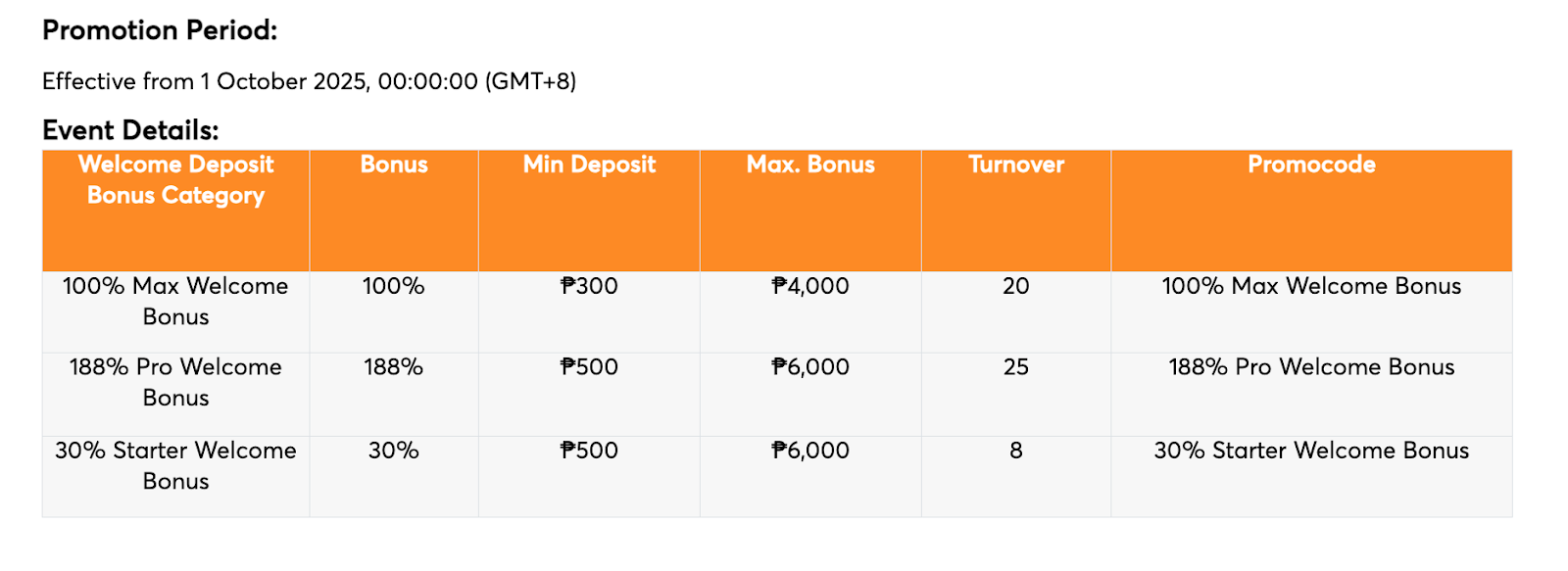Click the Promotion Period heading
The width and height of the screenshot is (1568, 571).
click(160, 30)
